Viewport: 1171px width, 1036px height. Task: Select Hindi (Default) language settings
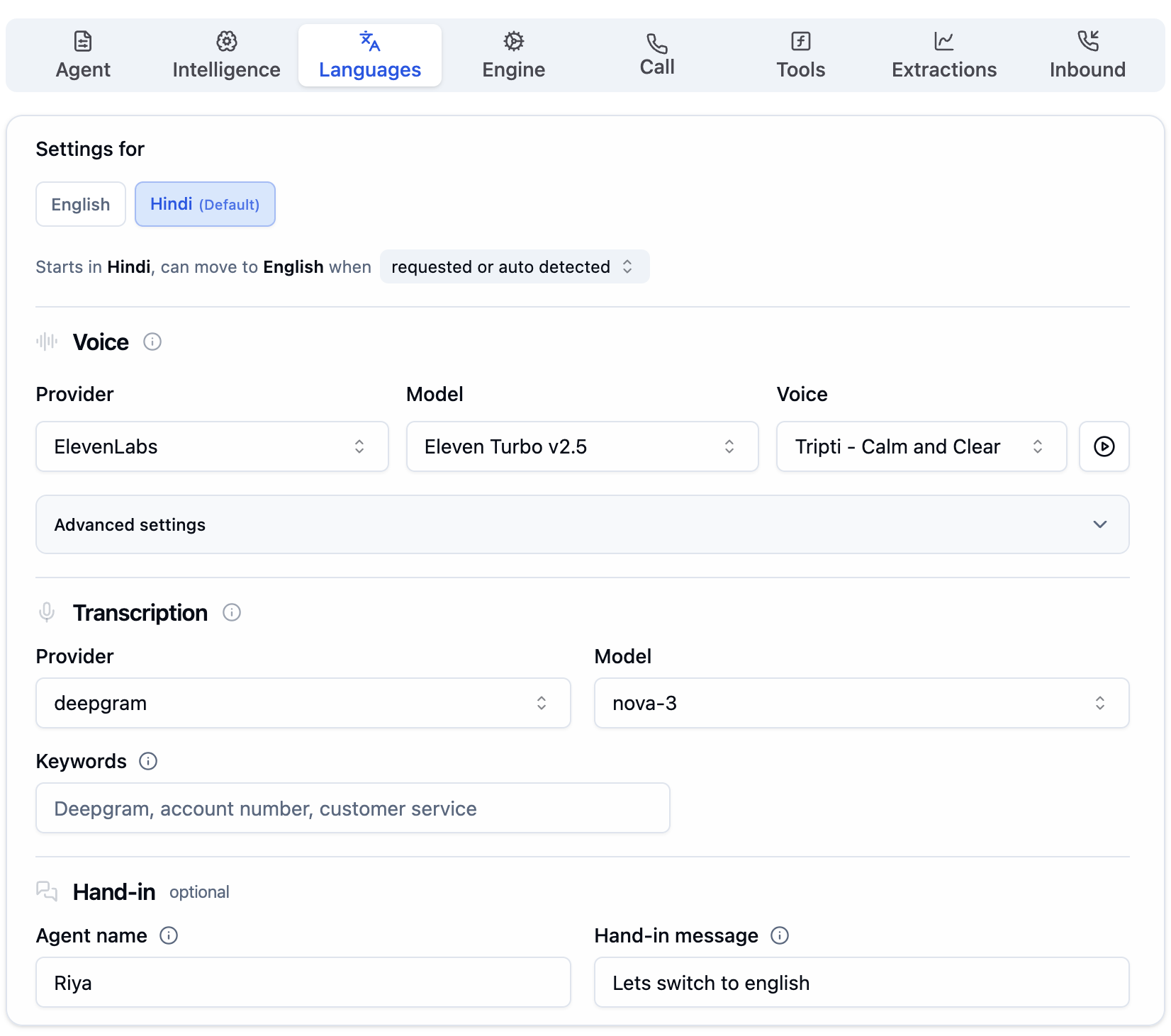point(205,204)
